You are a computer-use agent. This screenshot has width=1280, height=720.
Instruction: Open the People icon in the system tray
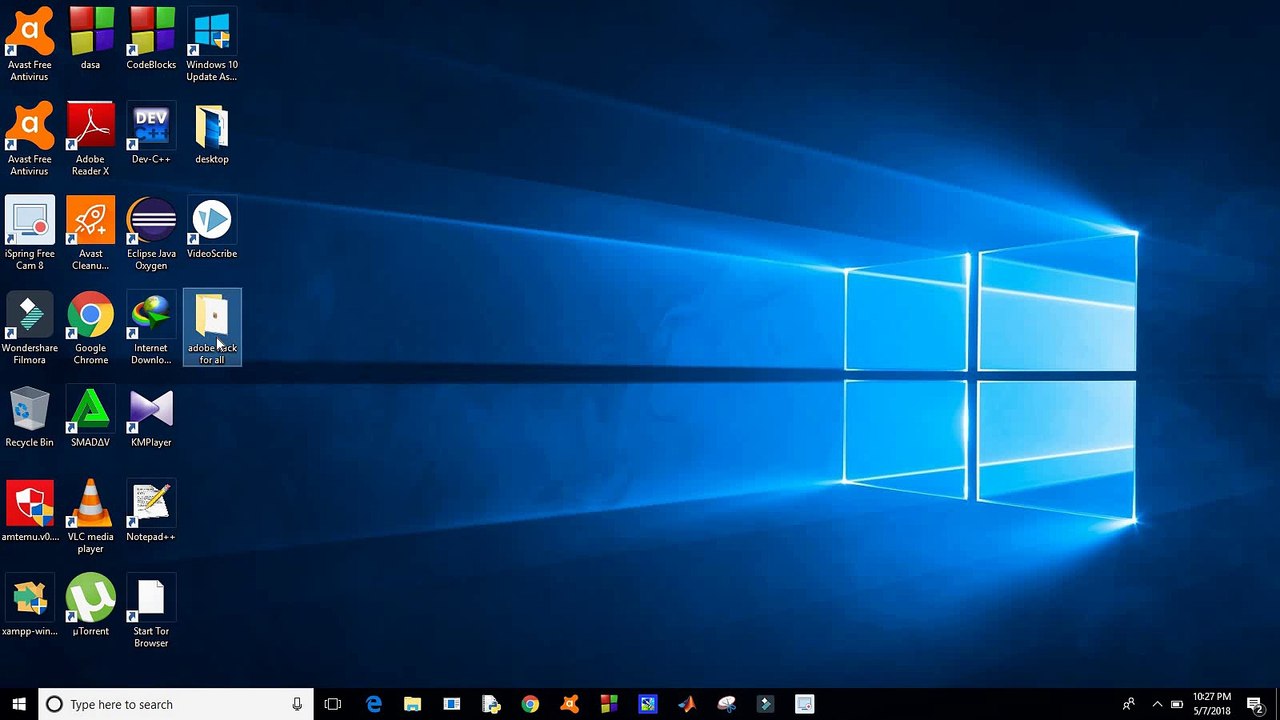1129,704
